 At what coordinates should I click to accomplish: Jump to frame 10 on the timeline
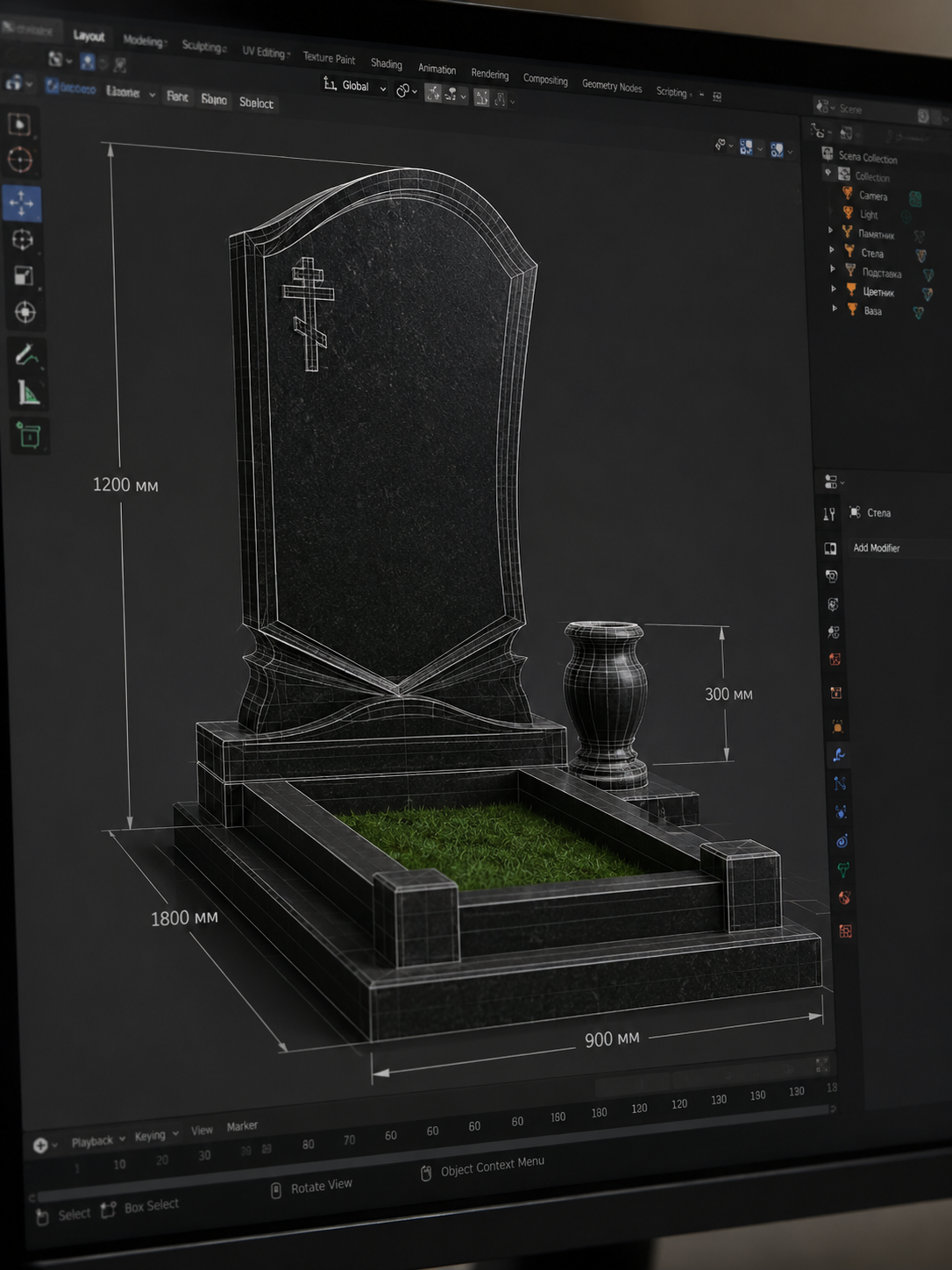pos(119,1164)
